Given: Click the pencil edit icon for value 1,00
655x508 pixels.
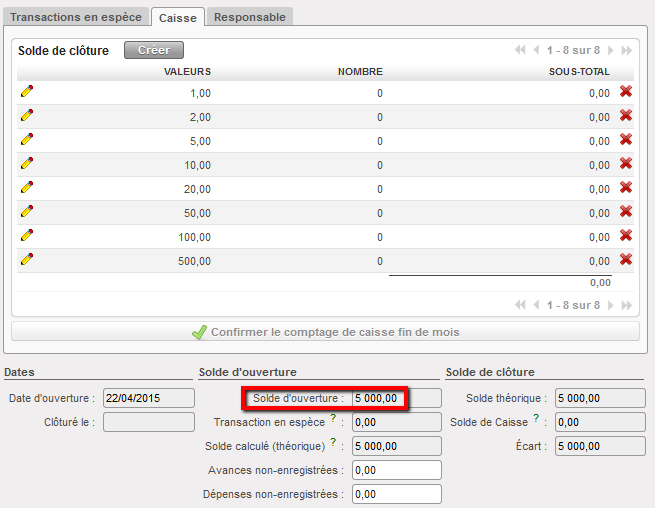Looking at the screenshot, I should tap(27, 91).
